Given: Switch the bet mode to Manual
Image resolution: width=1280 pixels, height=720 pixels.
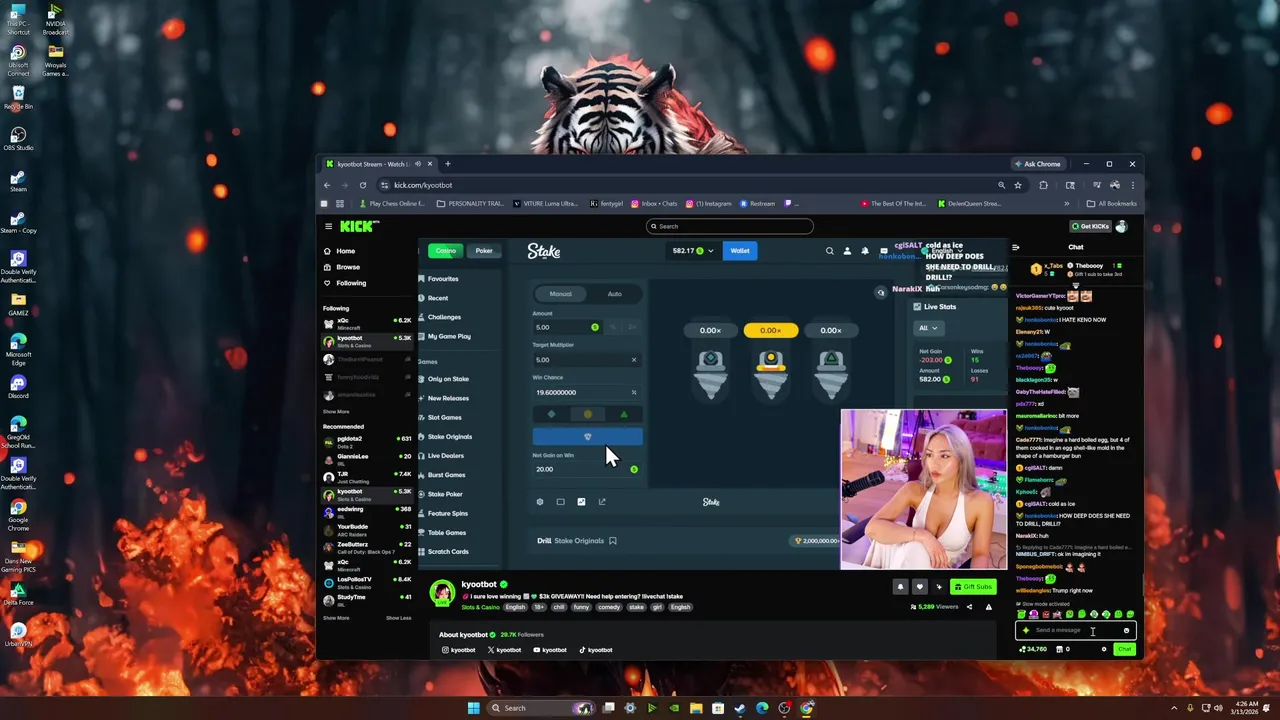Looking at the screenshot, I should (x=561, y=294).
